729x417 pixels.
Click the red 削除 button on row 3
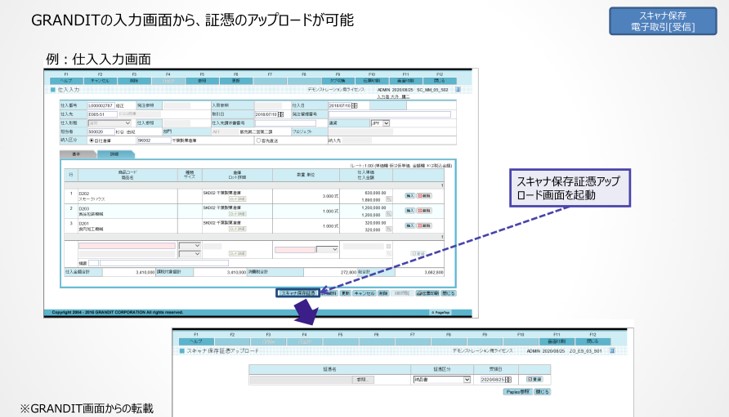(x=424, y=225)
